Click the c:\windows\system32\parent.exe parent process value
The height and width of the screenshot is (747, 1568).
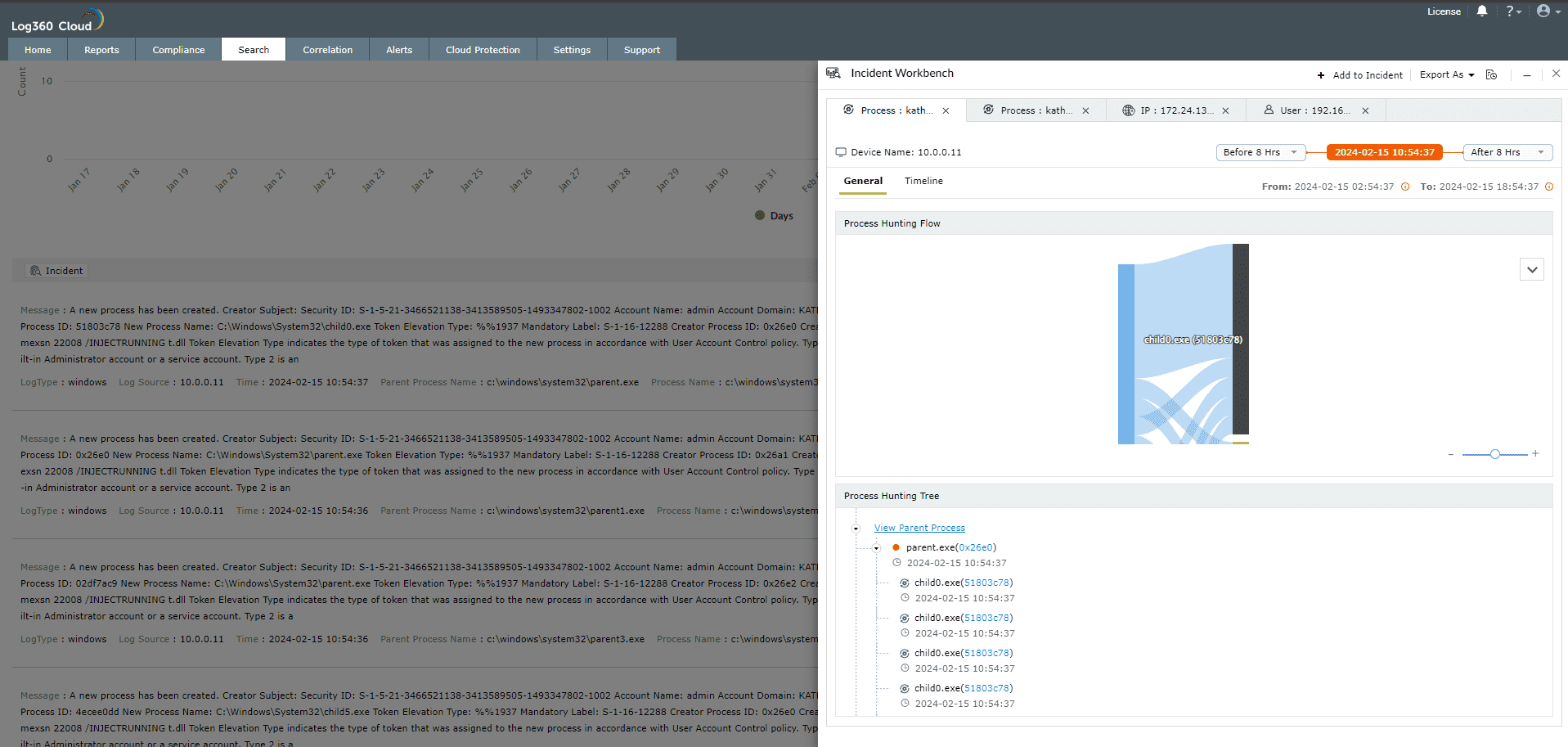[563, 382]
